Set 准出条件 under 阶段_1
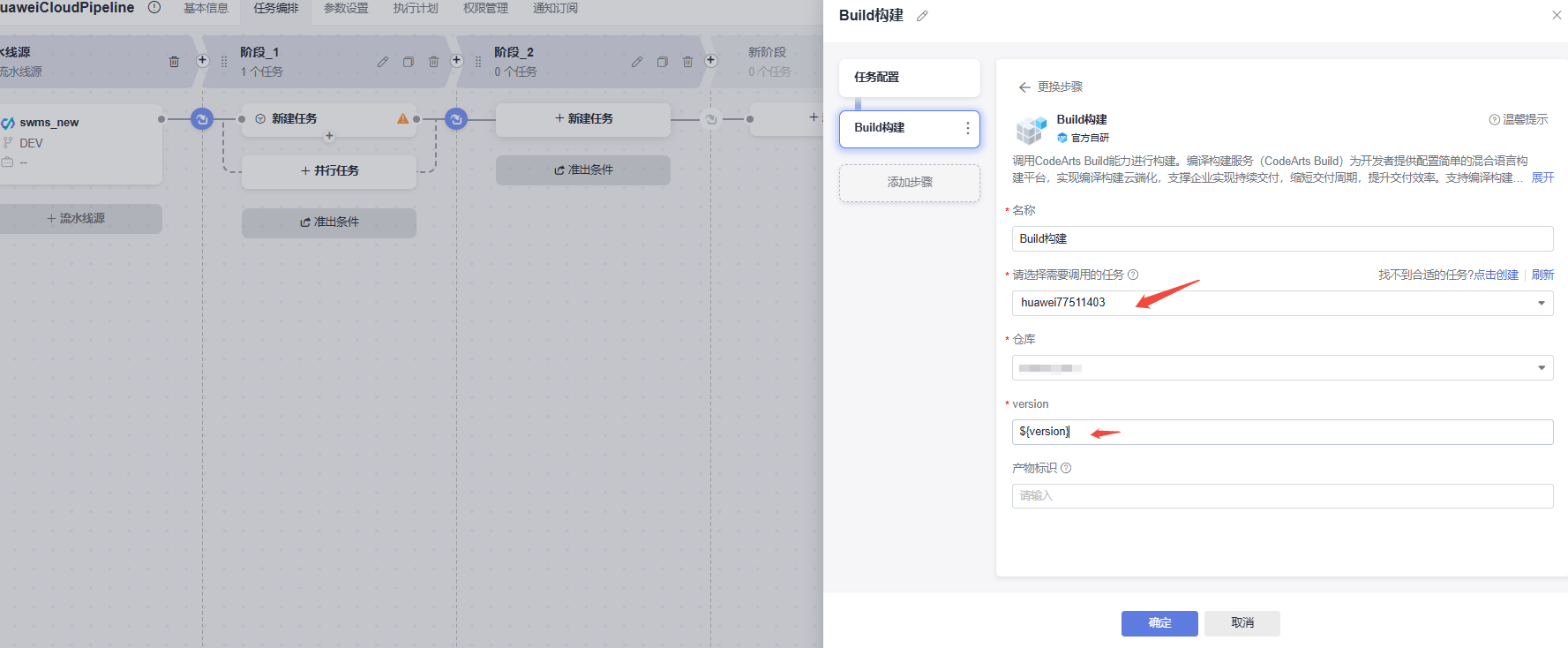Image resolution: width=1568 pixels, height=648 pixels. click(329, 222)
